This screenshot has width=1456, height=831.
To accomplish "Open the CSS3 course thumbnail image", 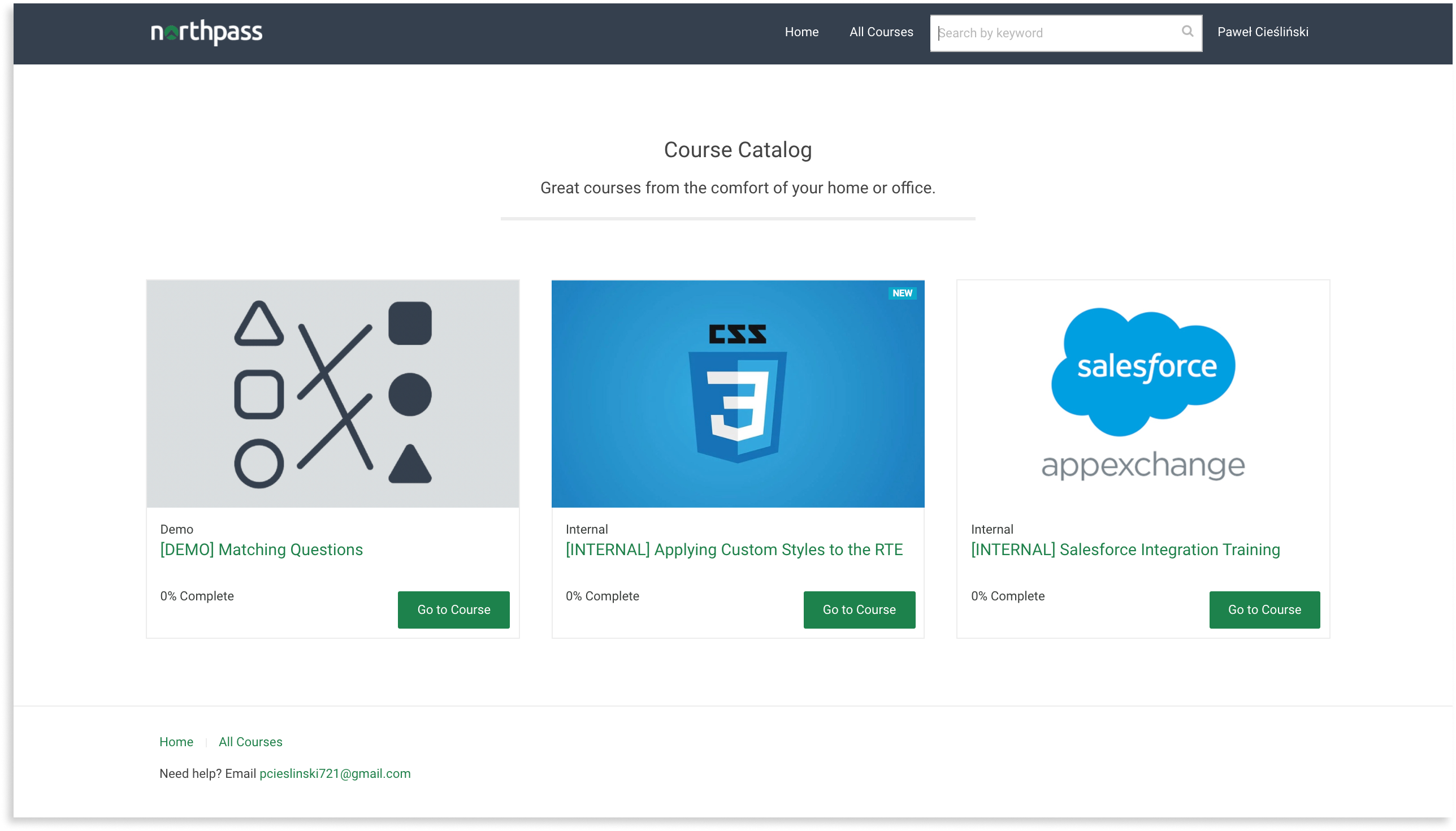I will (x=738, y=394).
